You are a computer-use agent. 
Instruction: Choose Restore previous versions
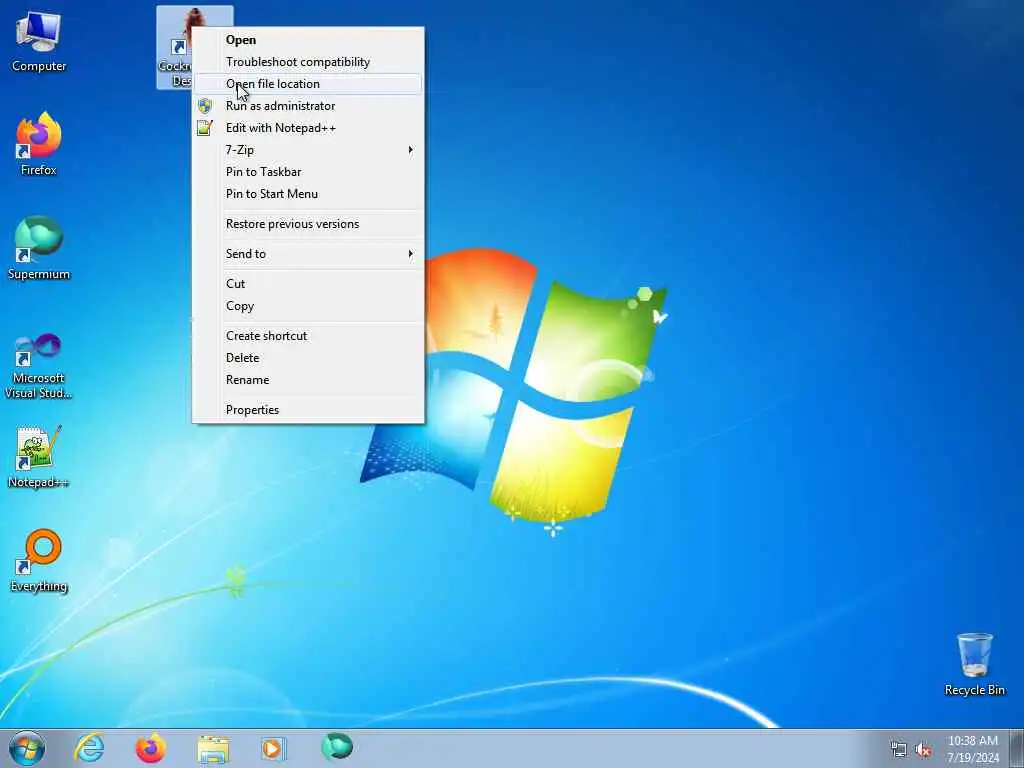(x=308, y=224)
